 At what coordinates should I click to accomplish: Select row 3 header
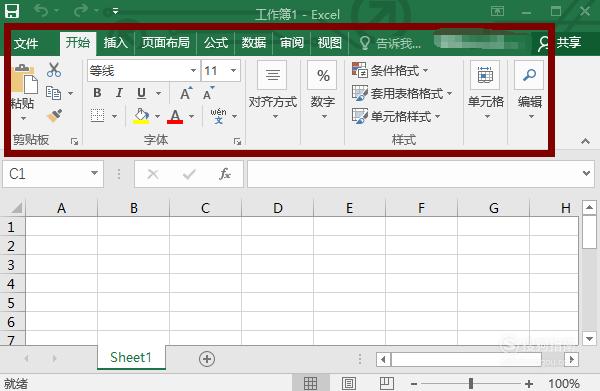coord(12,265)
